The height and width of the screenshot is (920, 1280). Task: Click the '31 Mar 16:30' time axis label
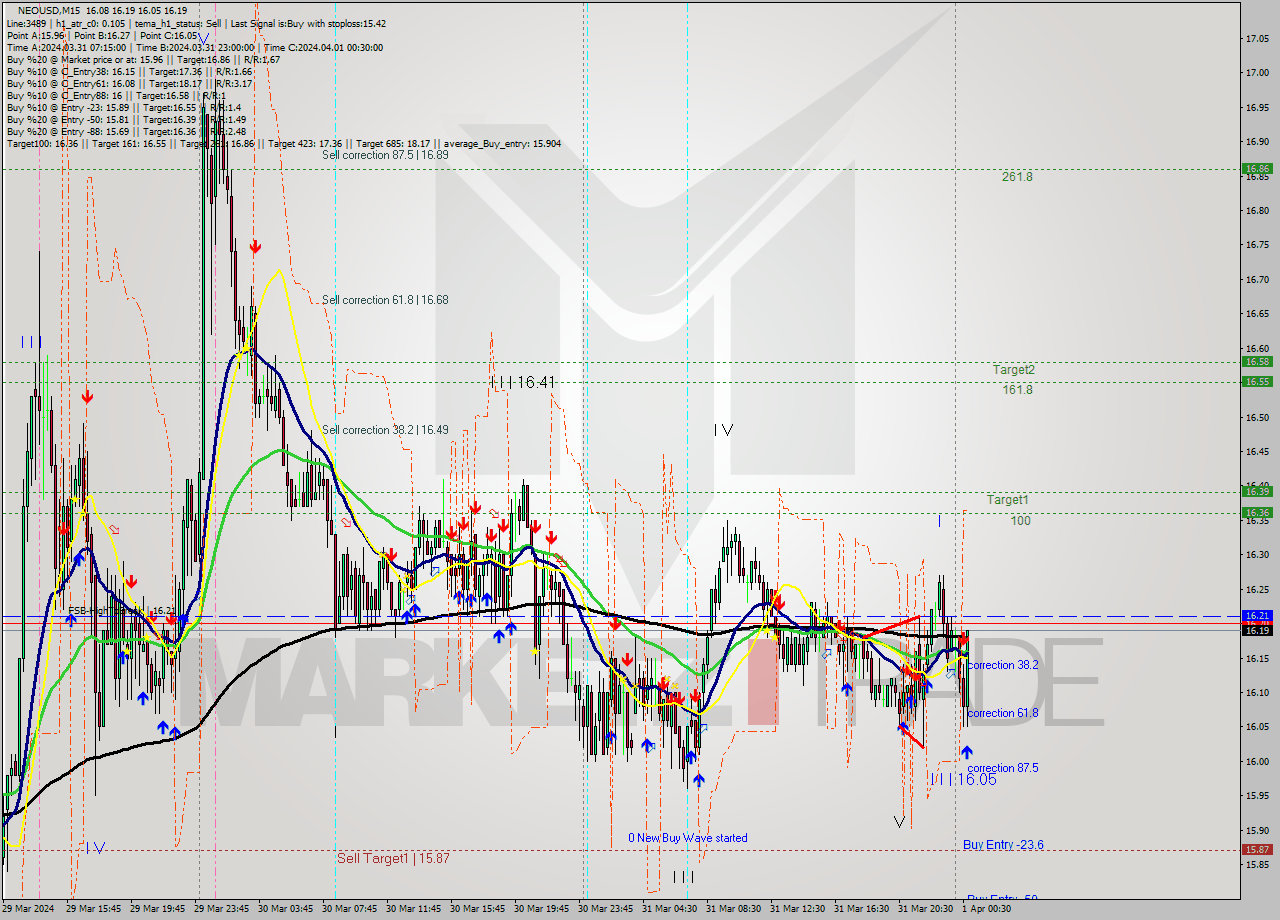click(861, 909)
